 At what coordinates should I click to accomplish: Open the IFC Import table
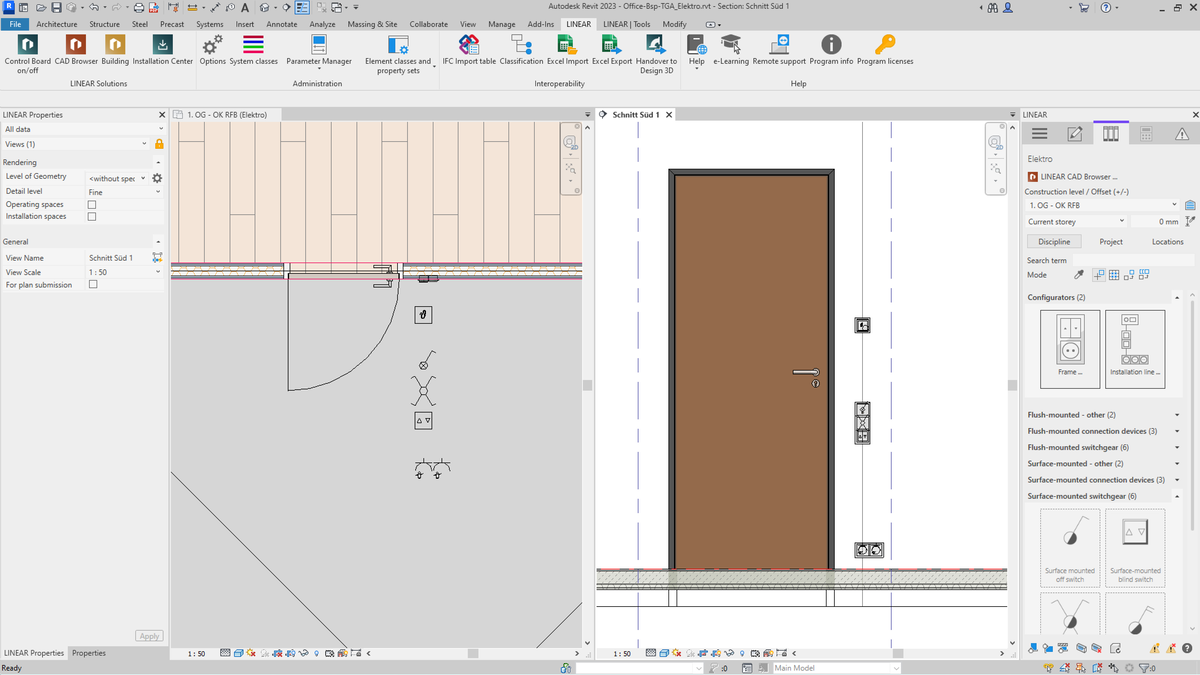click(468, 45)
